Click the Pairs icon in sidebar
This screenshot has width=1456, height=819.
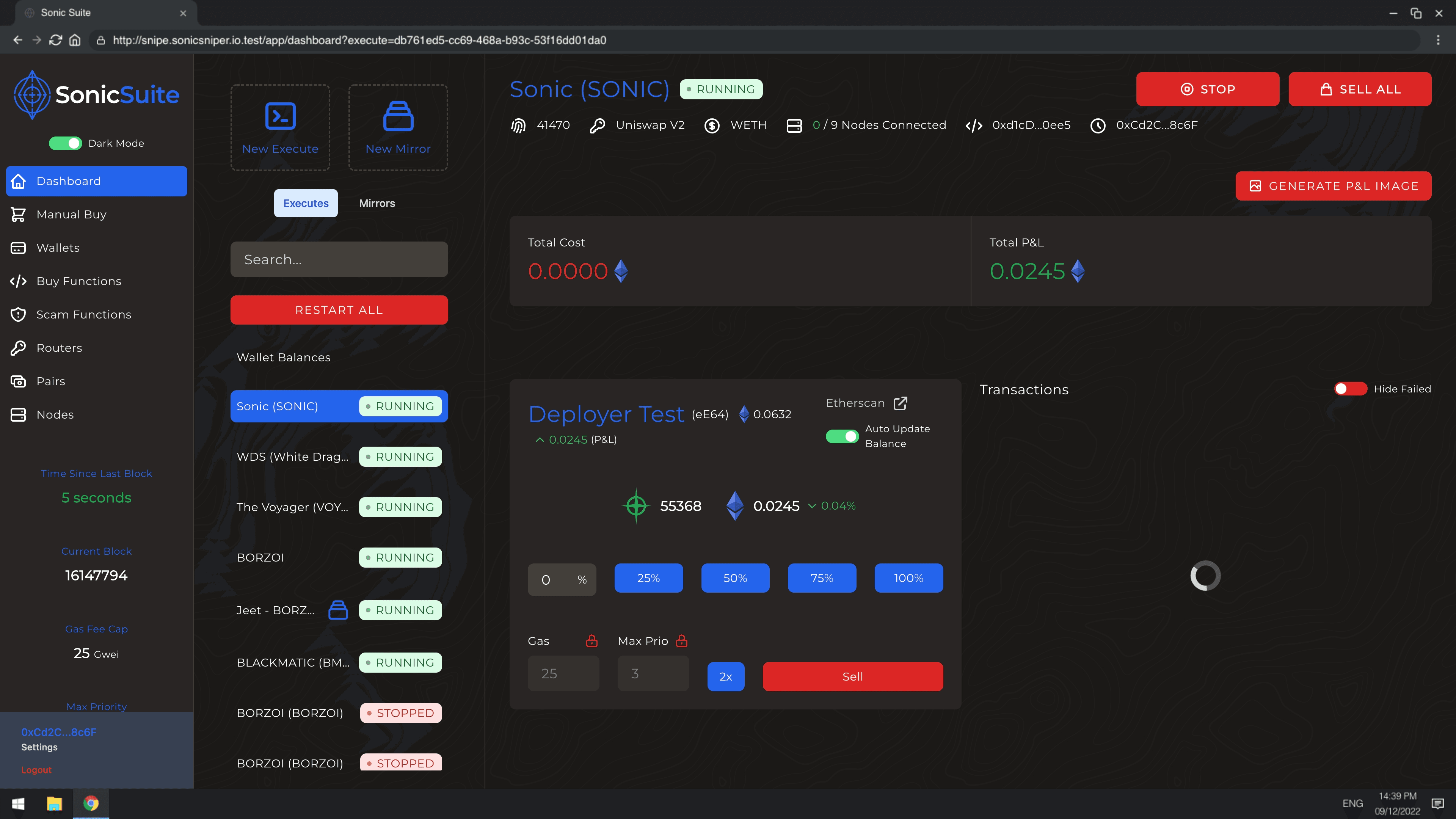(19, 381)
